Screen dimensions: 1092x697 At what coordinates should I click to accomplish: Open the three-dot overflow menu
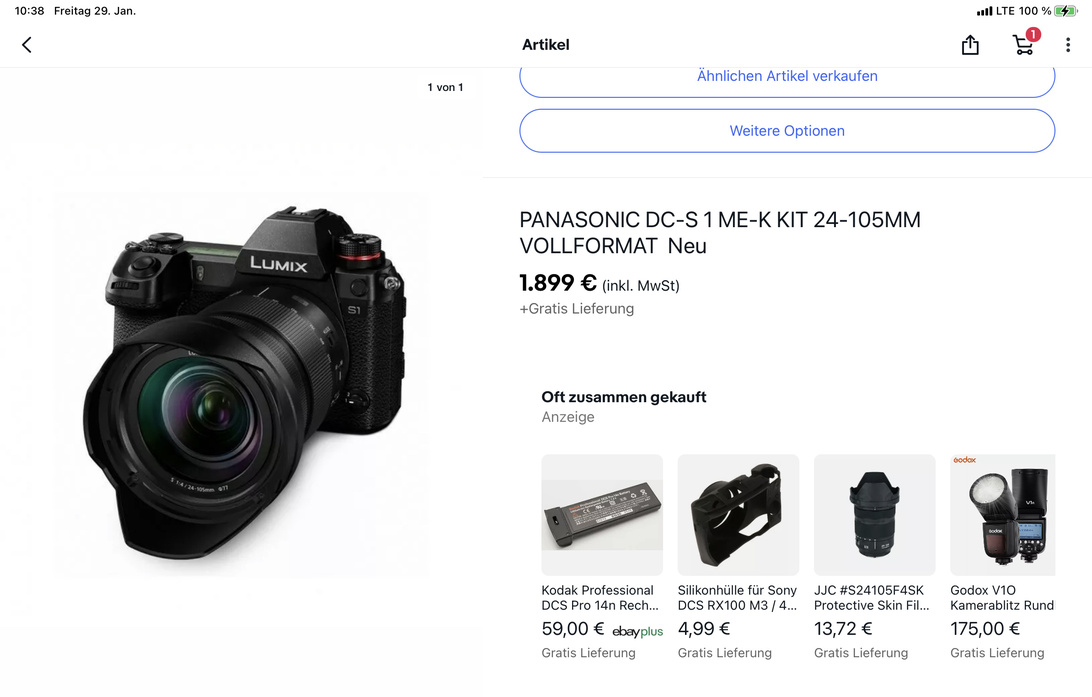tap(1068, 45)
